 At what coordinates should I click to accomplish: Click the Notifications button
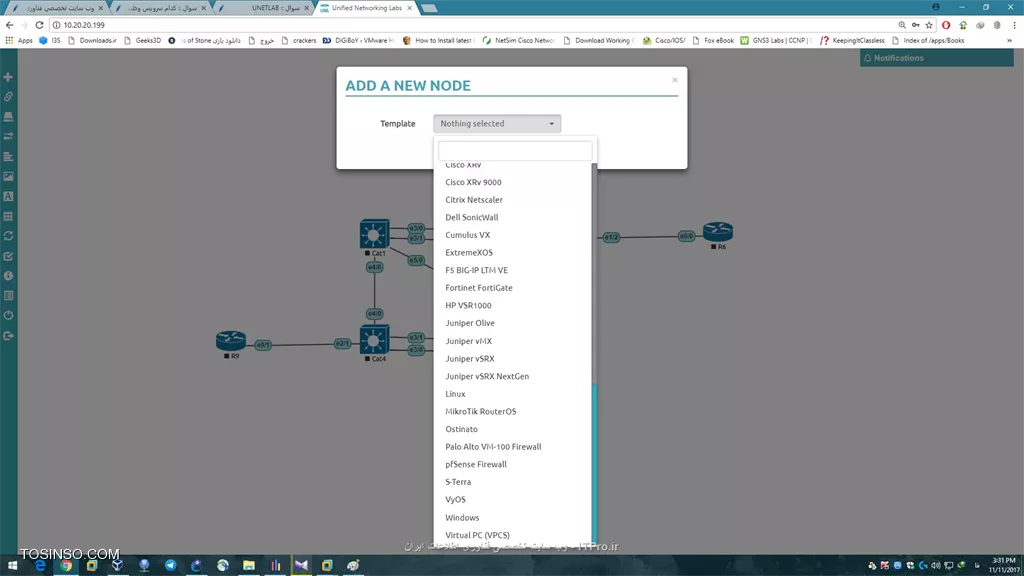coord(892,58)
